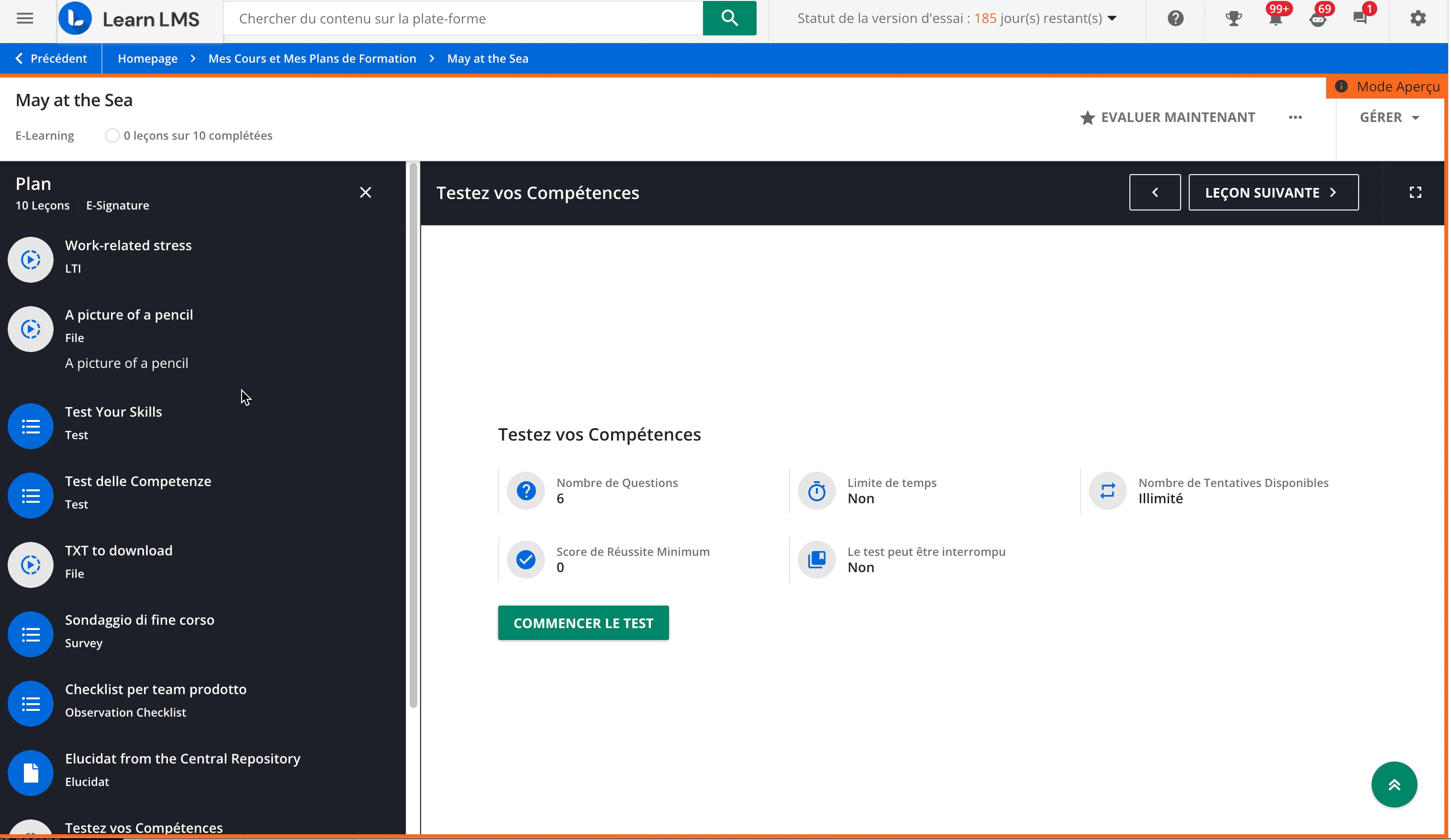Open the settings gear icon
1451x840 pixels.
(x=1418, y=19)
